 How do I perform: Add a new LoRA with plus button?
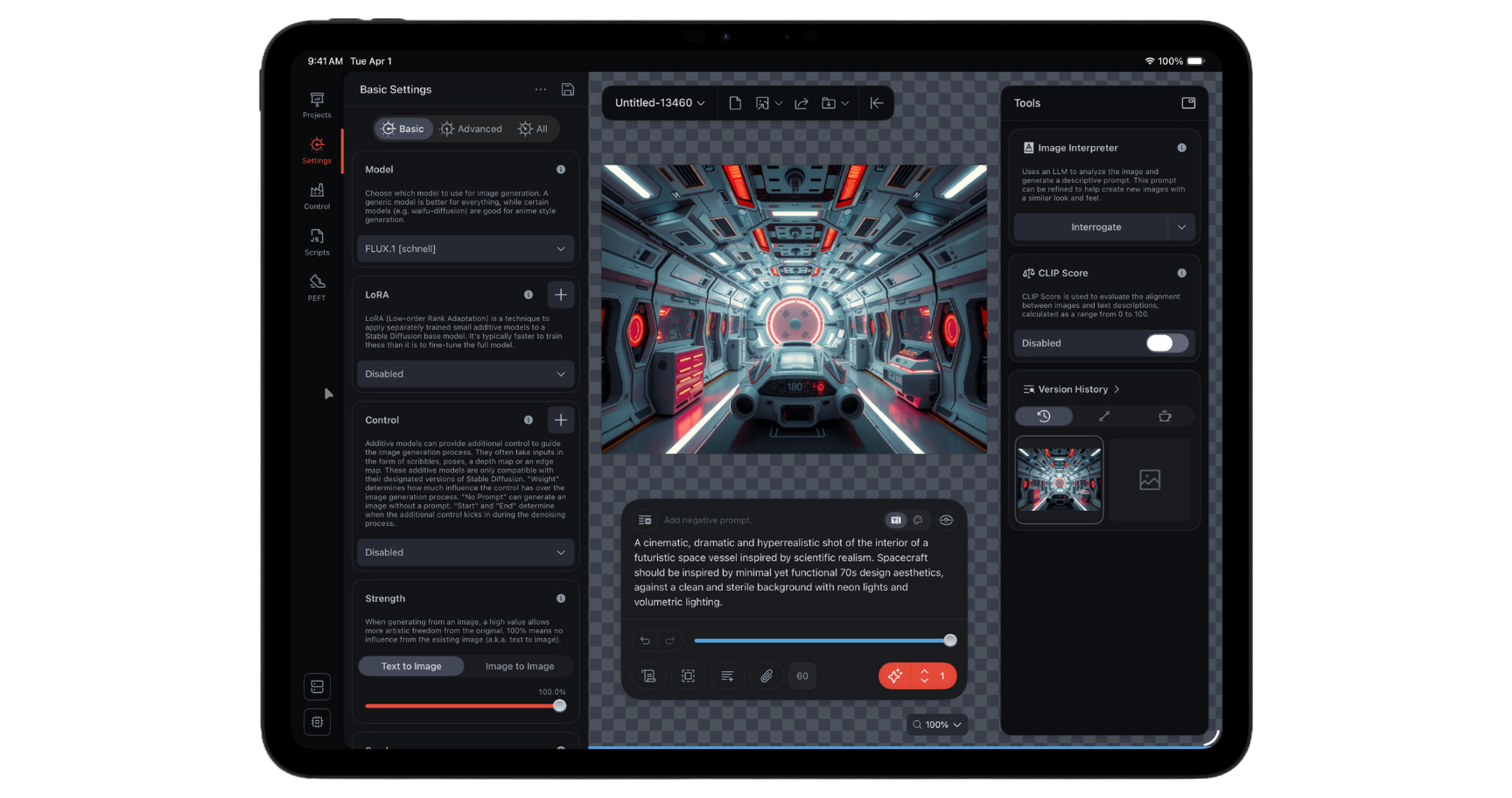pyautogui.click(x=561, y=295)
